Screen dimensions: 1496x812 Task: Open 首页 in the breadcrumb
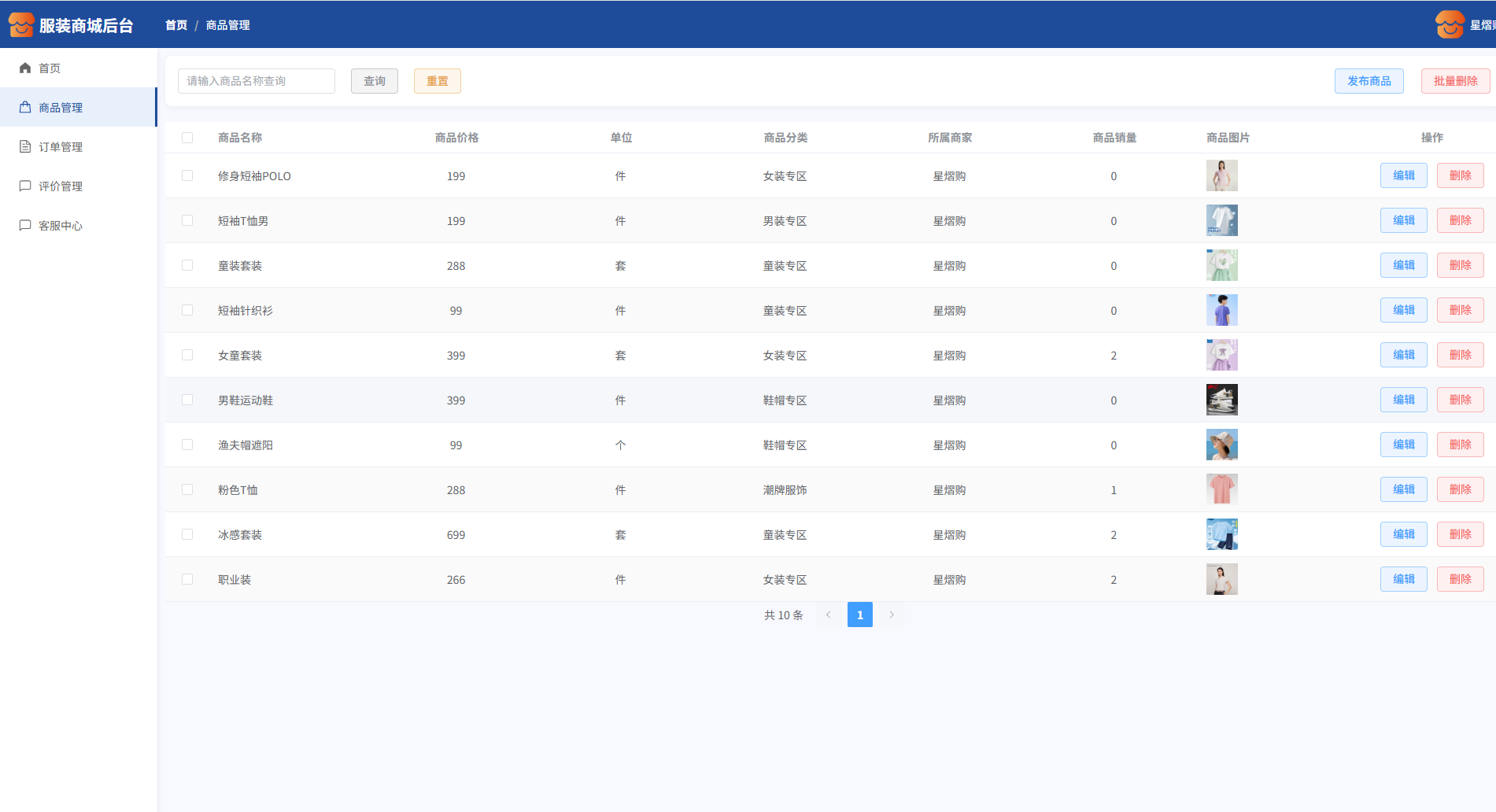click(x=176, y=25)
